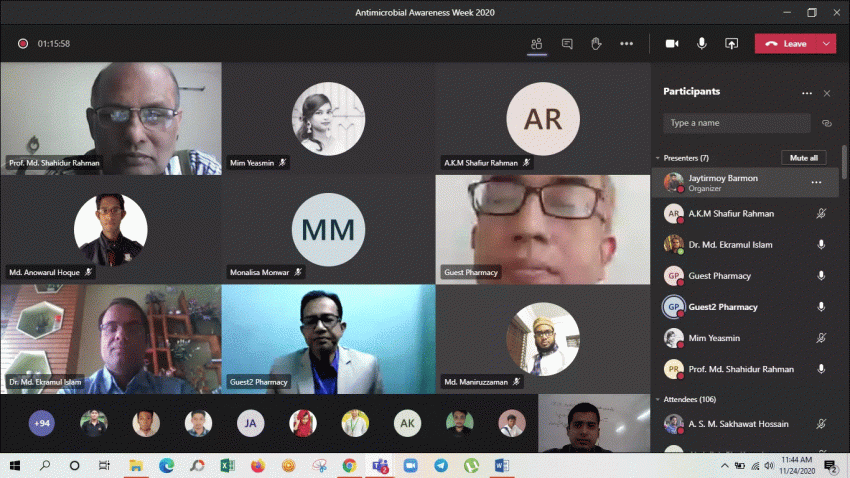850x478 pixels.
Task: Open the notification center icon
Action: 830,466
